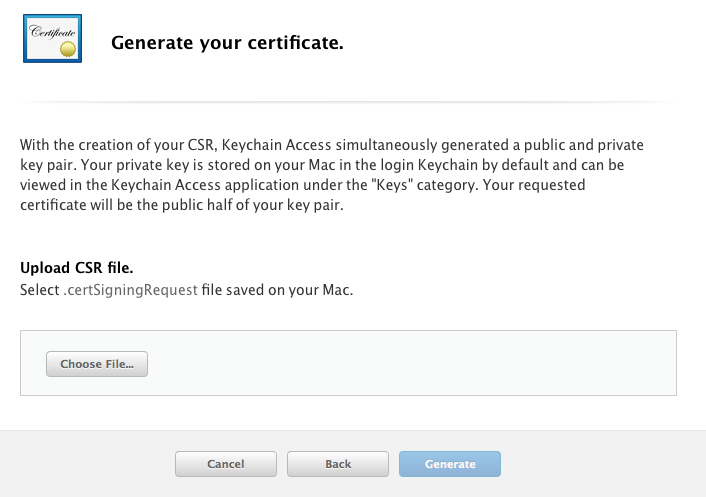Select the 'Generate your certificate.' heading
706x497 pixels.
coord(227,43)
